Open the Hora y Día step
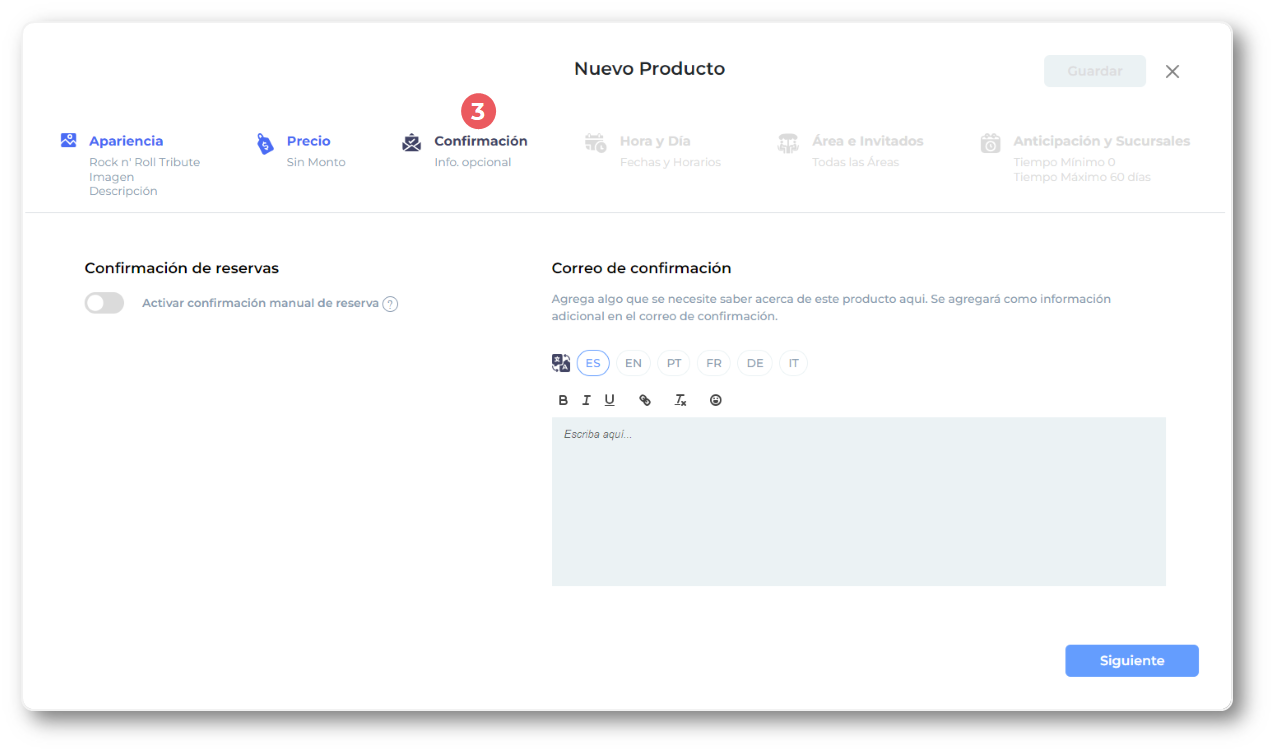Viewport: 1275px width, 753px height. click(655, 141)
